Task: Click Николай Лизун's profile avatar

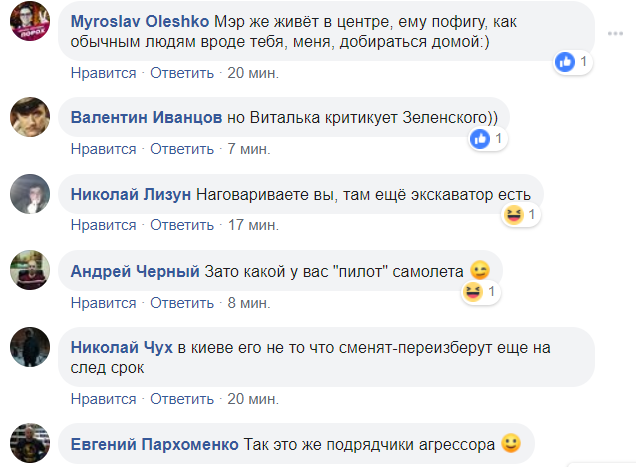Action: [x=31, y=193]
